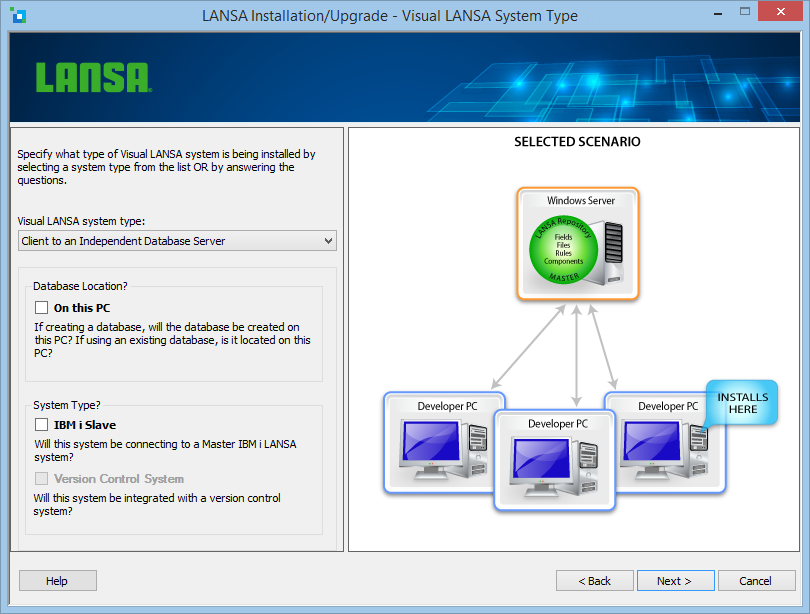Image resolution: width=810 pixels, height=614 pixels.
Task: Click the 'IBM i Slave' label text
Action: (85, 425)
